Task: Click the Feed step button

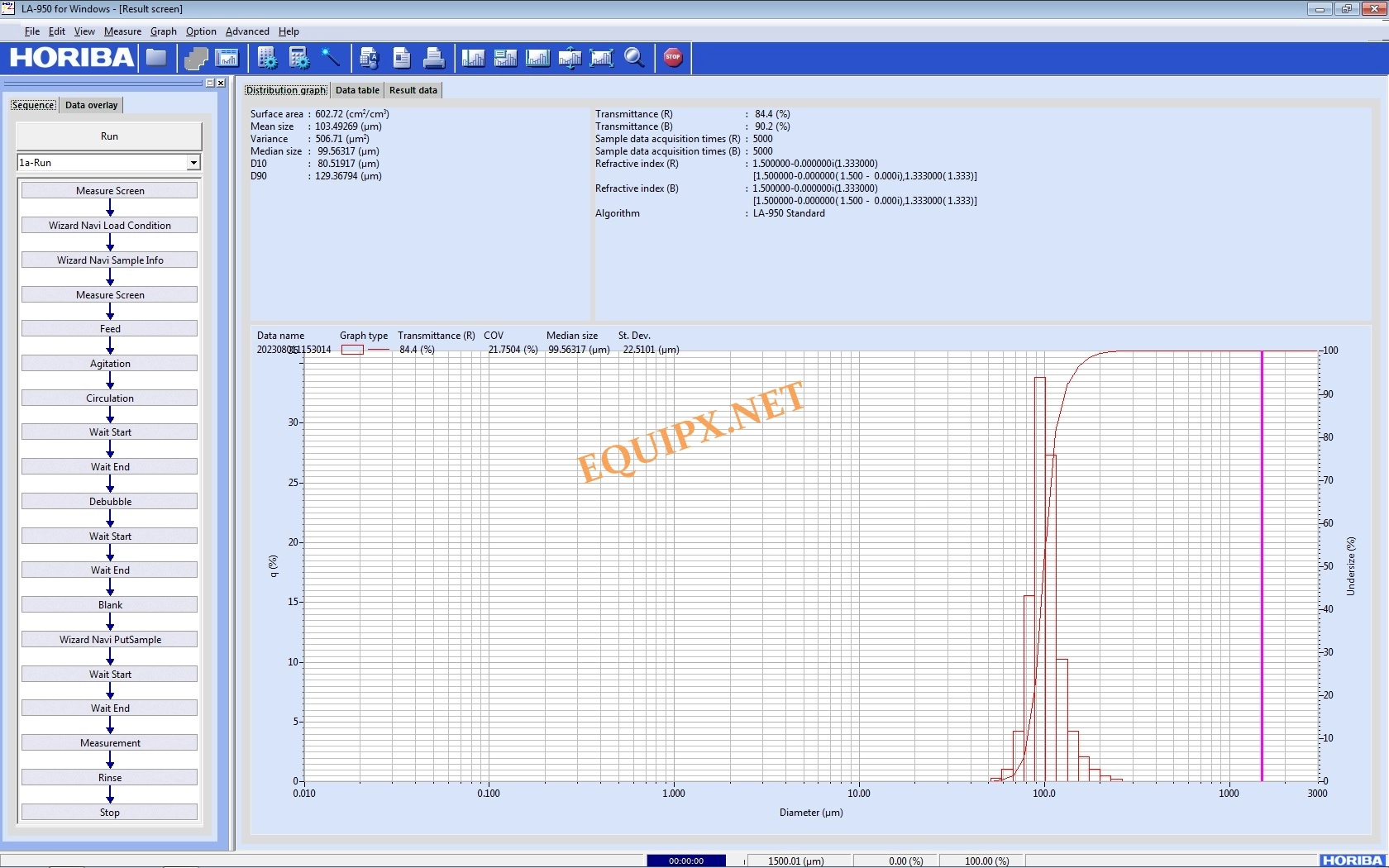Action: point(109,328)
